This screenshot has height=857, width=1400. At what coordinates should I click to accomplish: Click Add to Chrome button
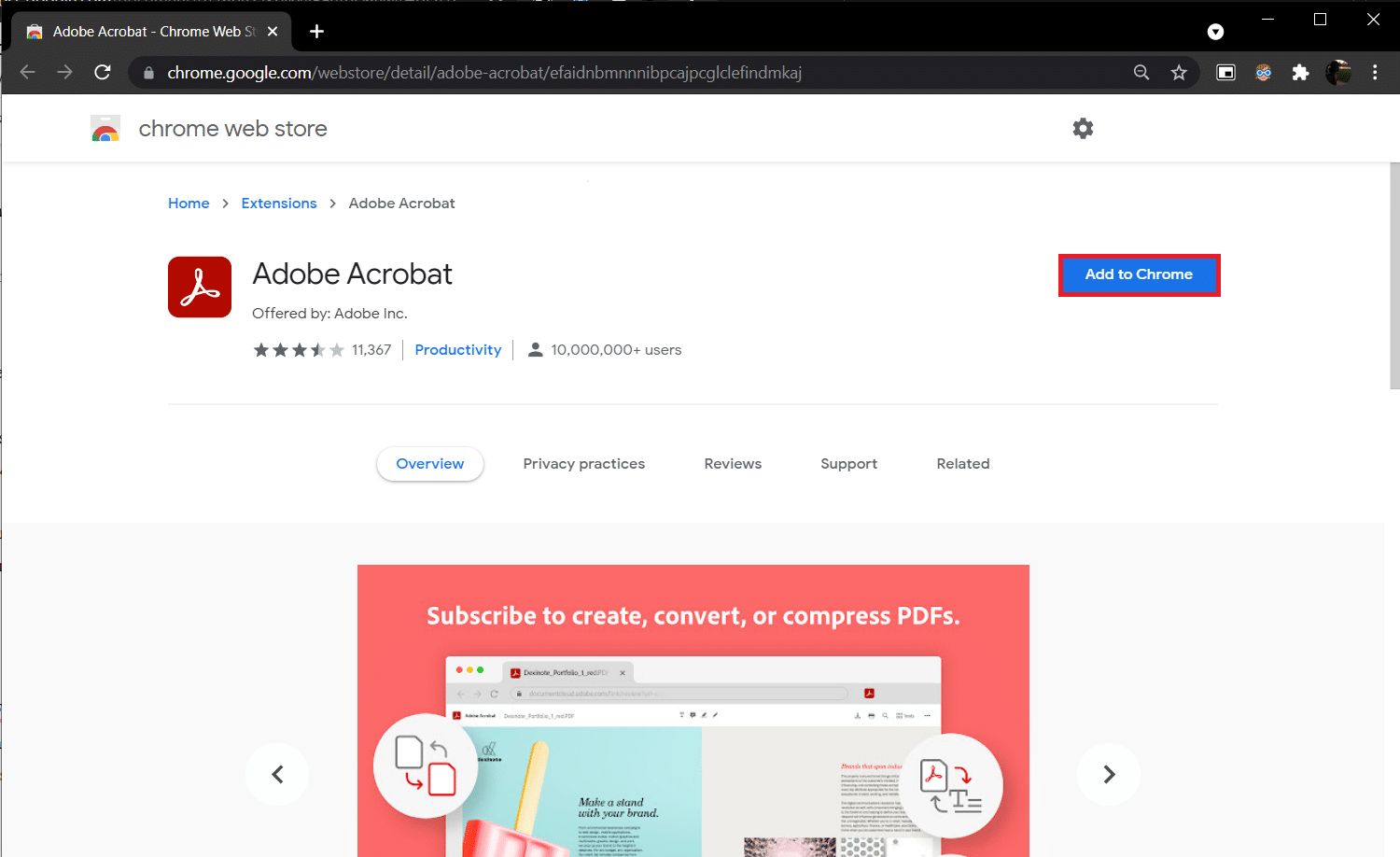tap(1139, 275)
